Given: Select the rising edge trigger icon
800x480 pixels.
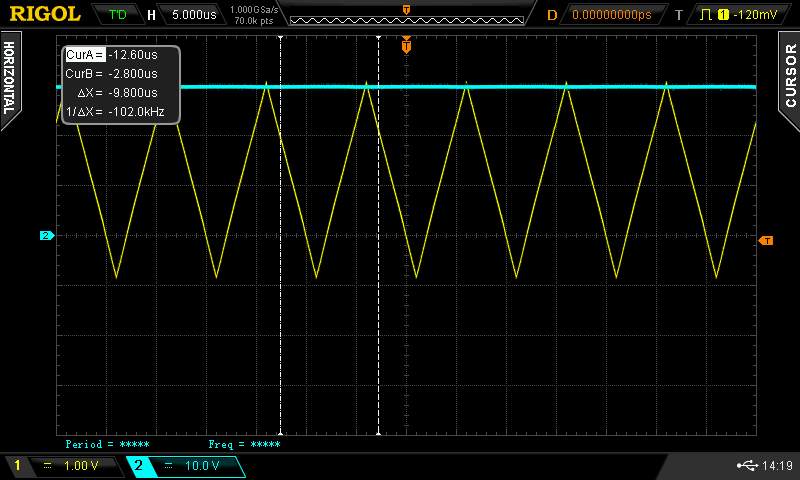Looking at the screenshot, I should [x=708, y=15].
